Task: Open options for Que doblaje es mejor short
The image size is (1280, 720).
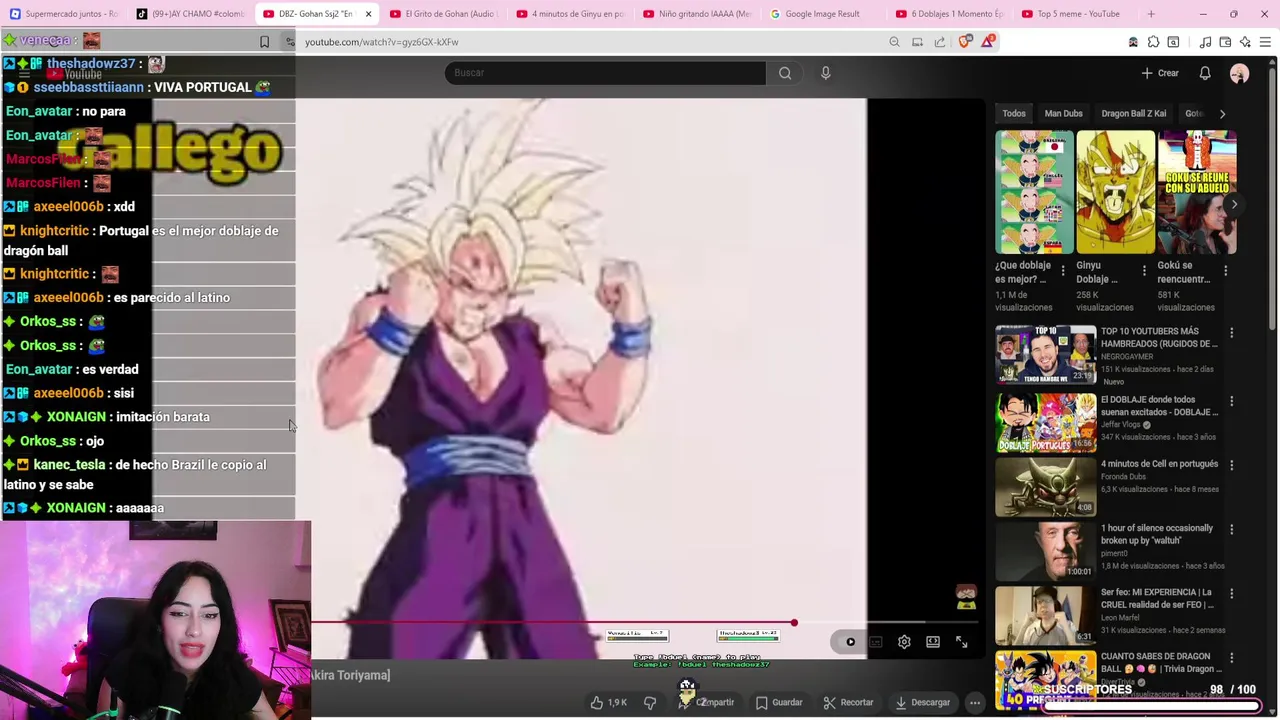Action: 1063,271
